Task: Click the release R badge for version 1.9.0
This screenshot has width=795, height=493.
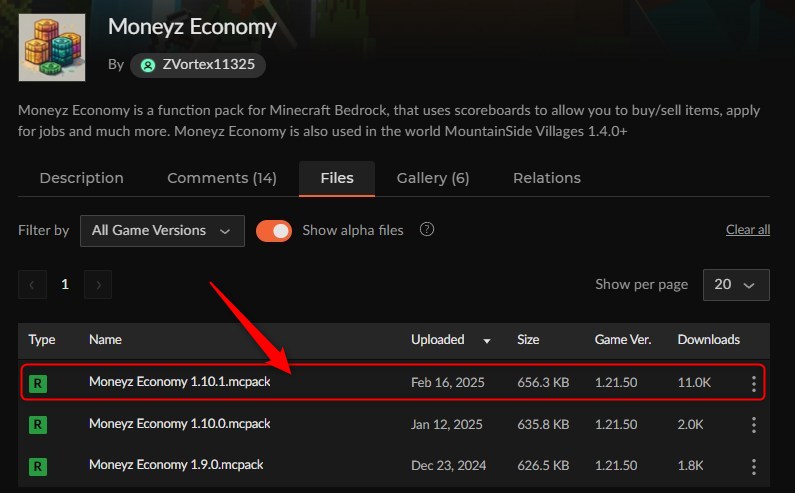Action: click(x=38, y=466)
